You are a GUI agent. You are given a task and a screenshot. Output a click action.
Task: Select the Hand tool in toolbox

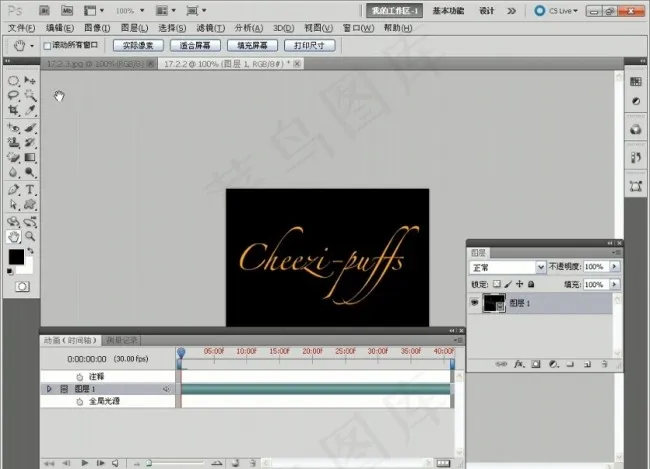(x=13, y=237)
